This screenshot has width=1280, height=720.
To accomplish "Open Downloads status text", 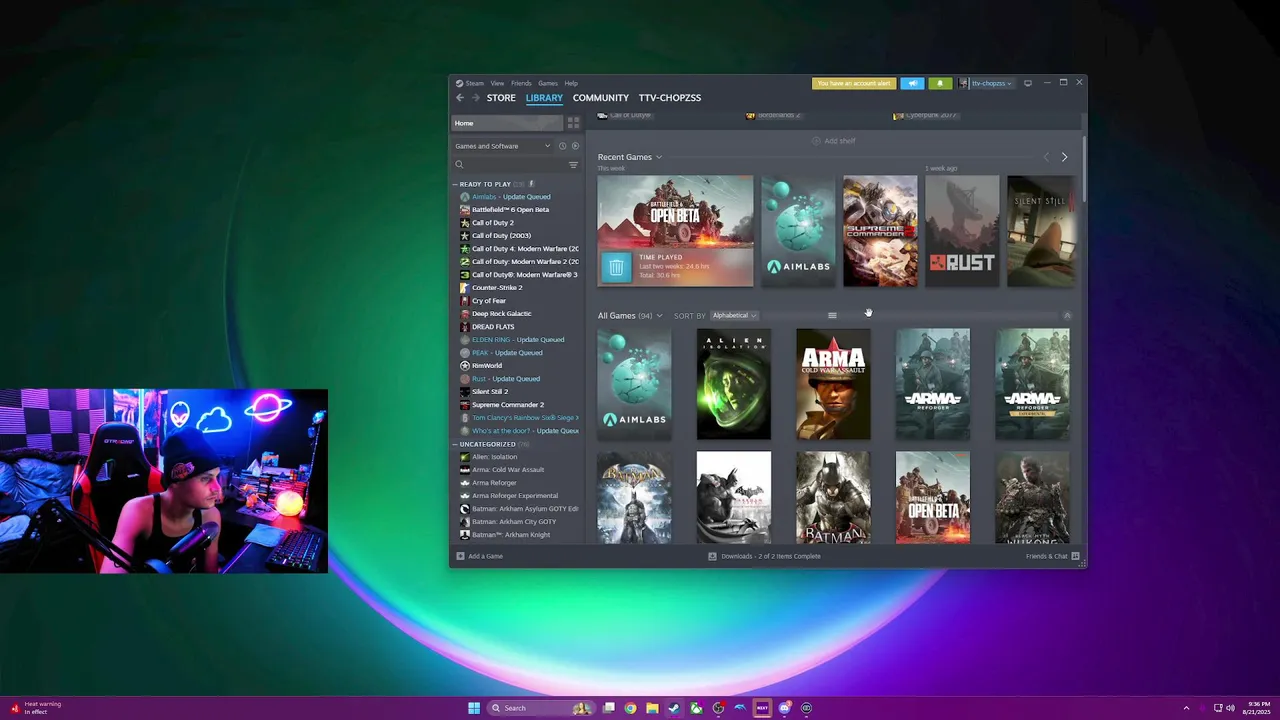I will pos(771,556).
